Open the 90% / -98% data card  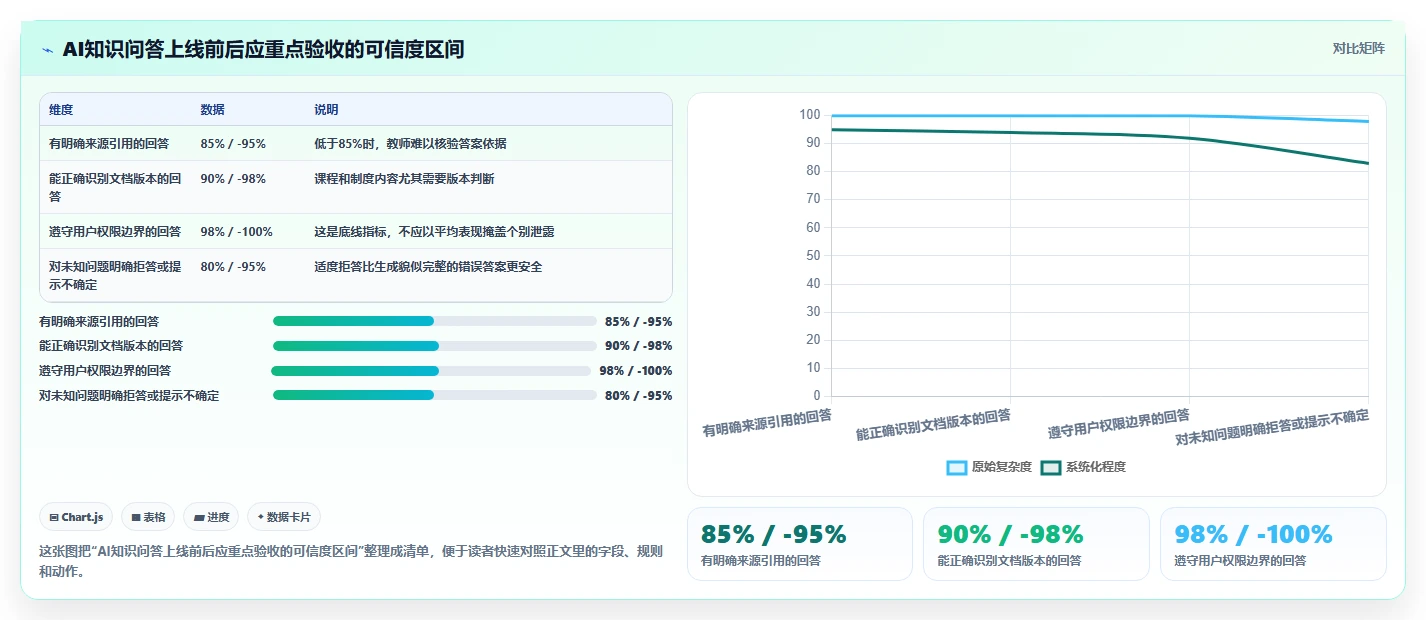point(1036,544)
